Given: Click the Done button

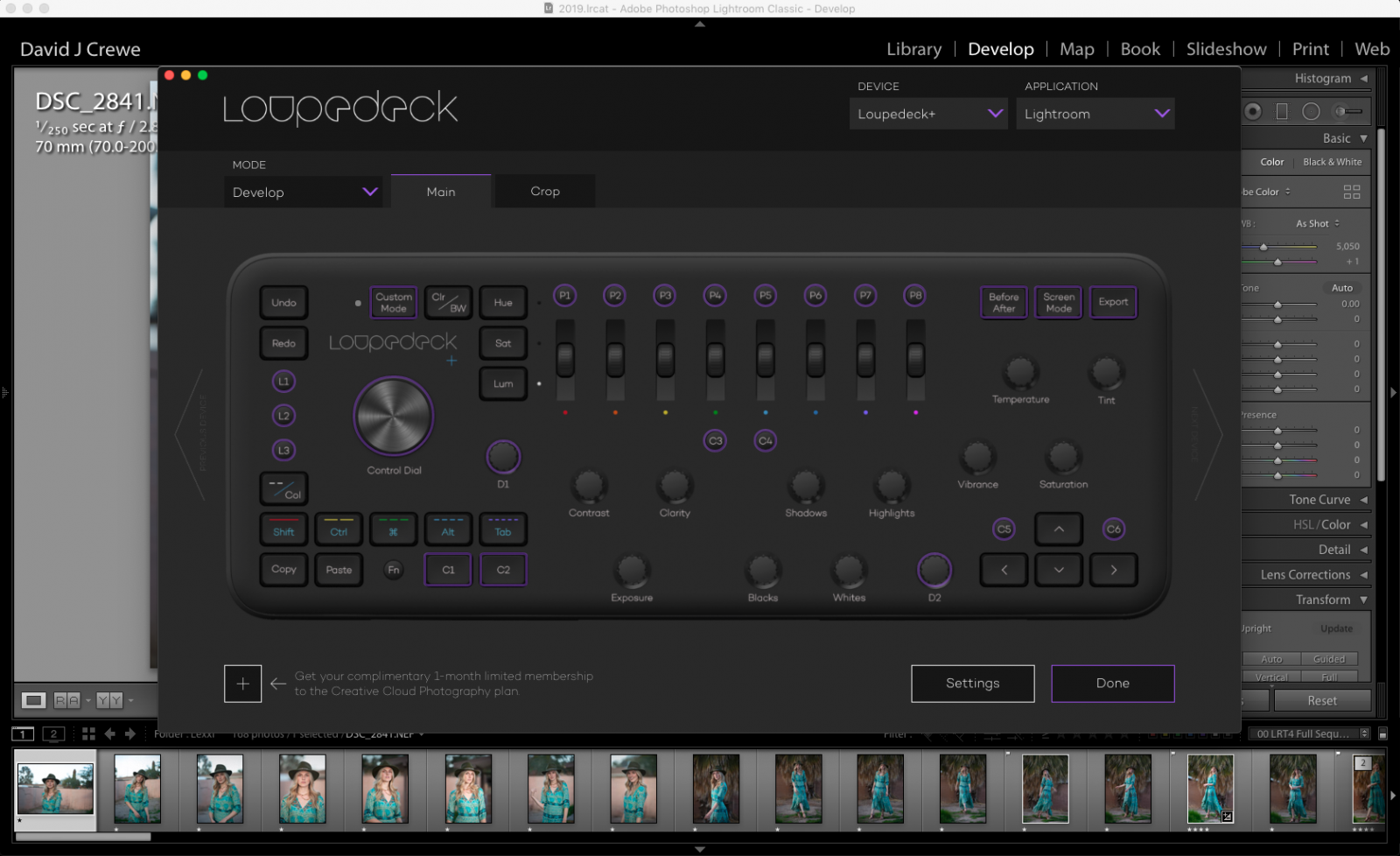Looking at the screenshot, I should 1112,684.
